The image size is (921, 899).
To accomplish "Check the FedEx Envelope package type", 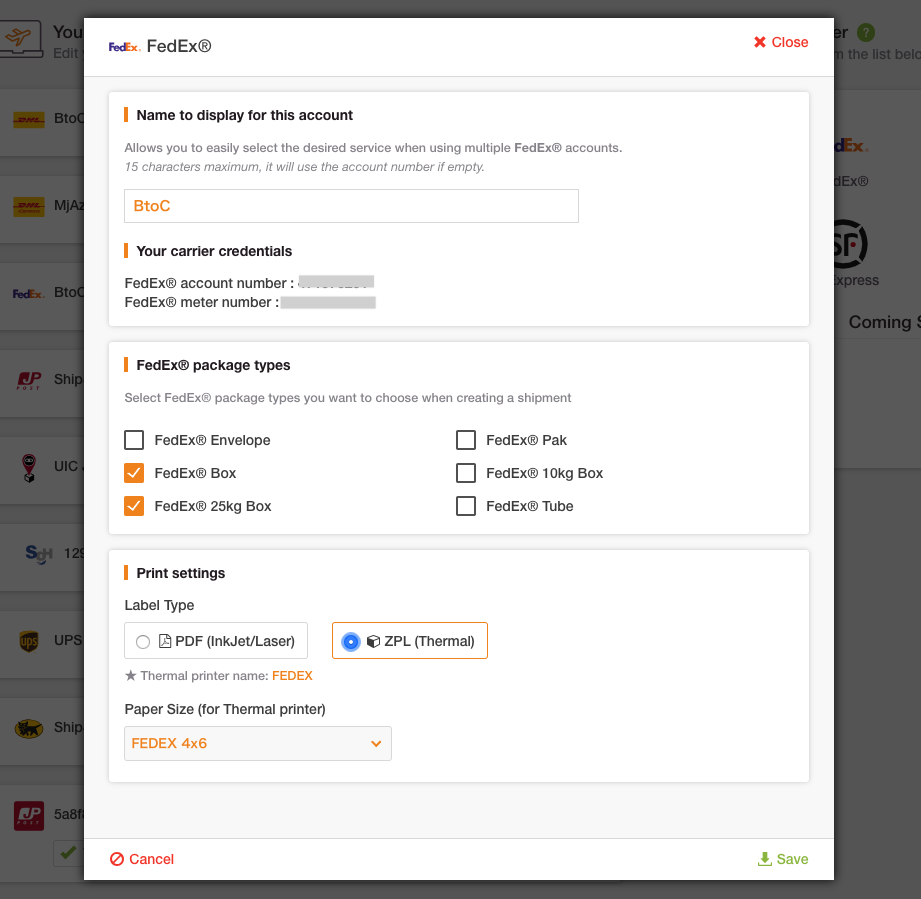I will pyautogui.click(x=134, y=440).
